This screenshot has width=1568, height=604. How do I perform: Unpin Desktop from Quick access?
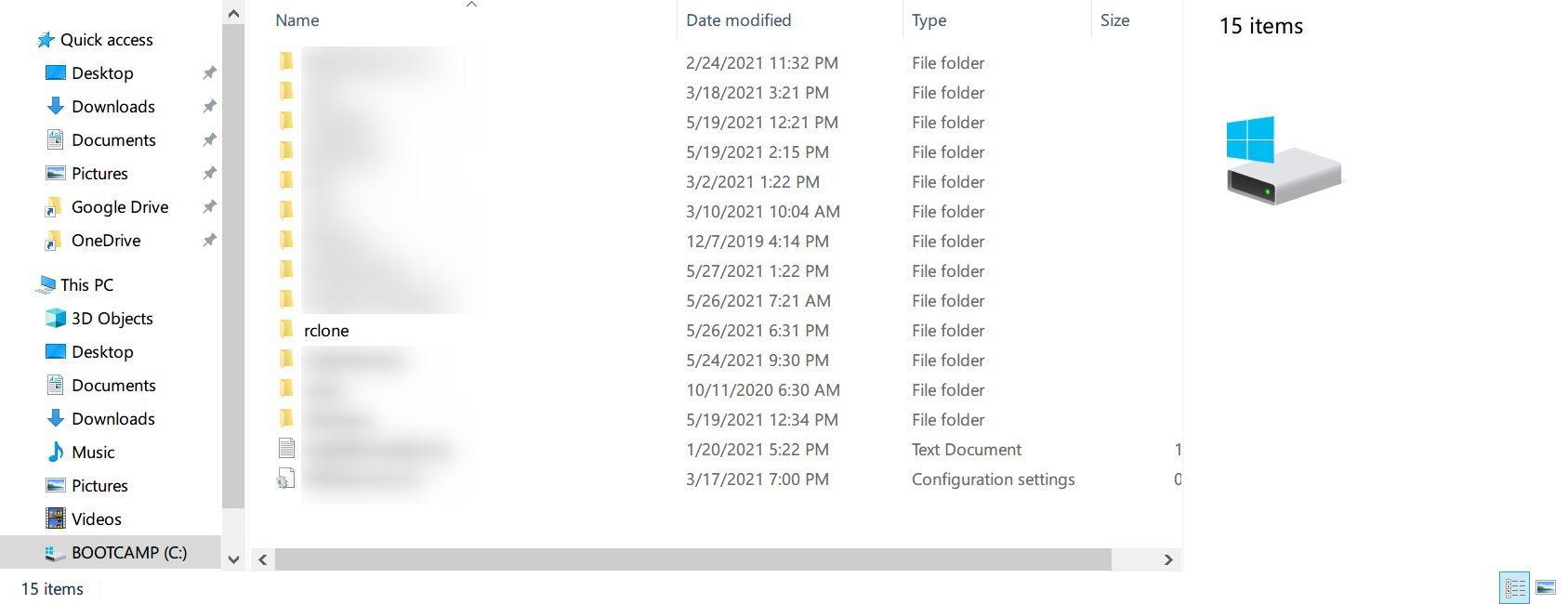pos(209,72)
